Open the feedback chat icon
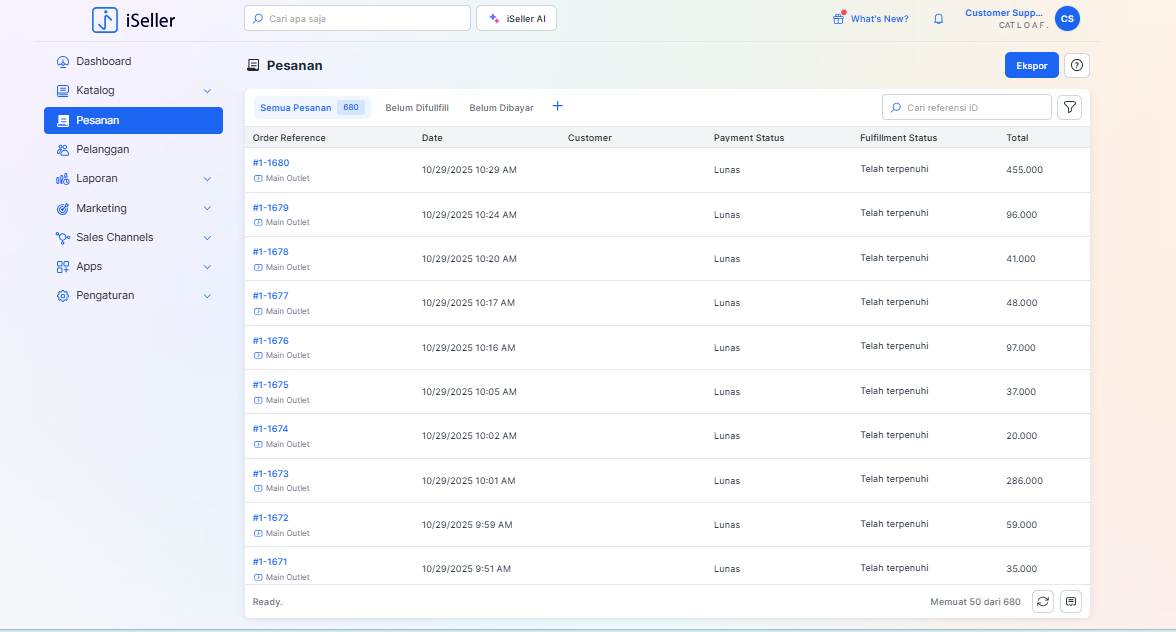 (x=1071, y=601)
